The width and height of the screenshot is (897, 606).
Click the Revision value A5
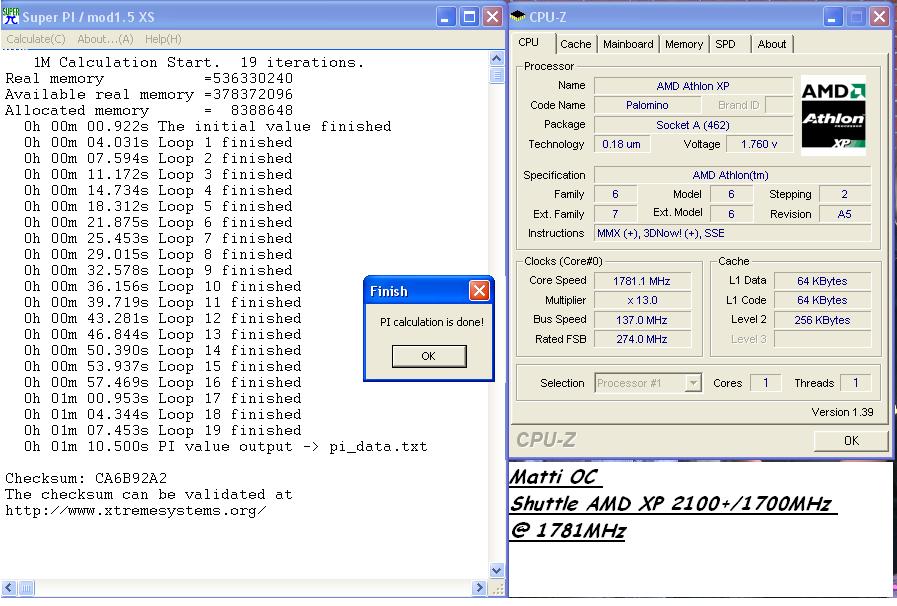click(844, 214)
